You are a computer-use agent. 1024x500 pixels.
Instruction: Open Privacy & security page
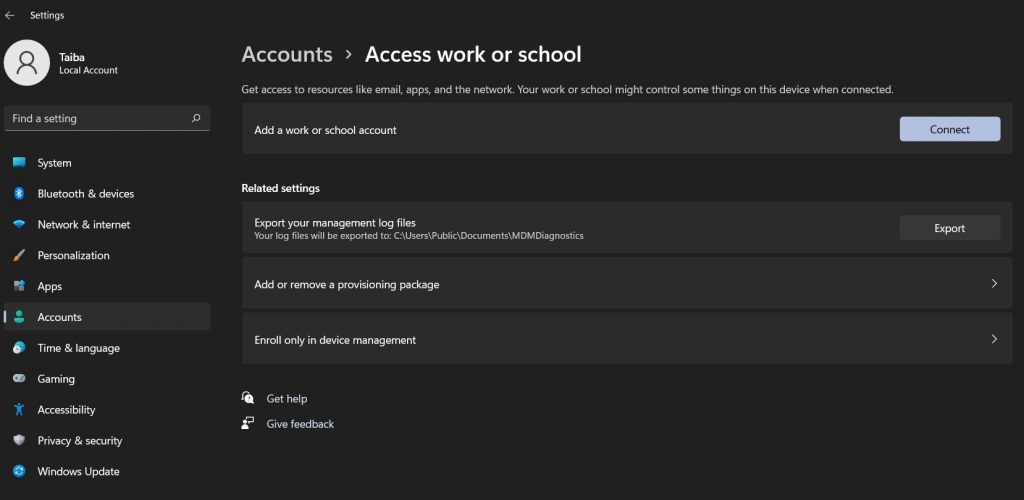79,441
